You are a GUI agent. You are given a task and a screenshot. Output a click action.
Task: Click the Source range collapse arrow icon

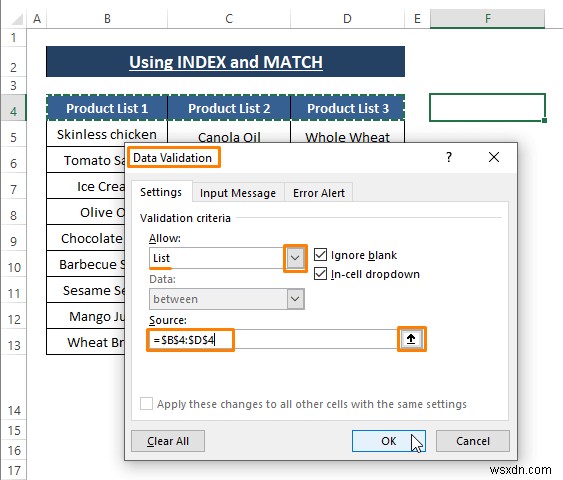pos(411,339)
